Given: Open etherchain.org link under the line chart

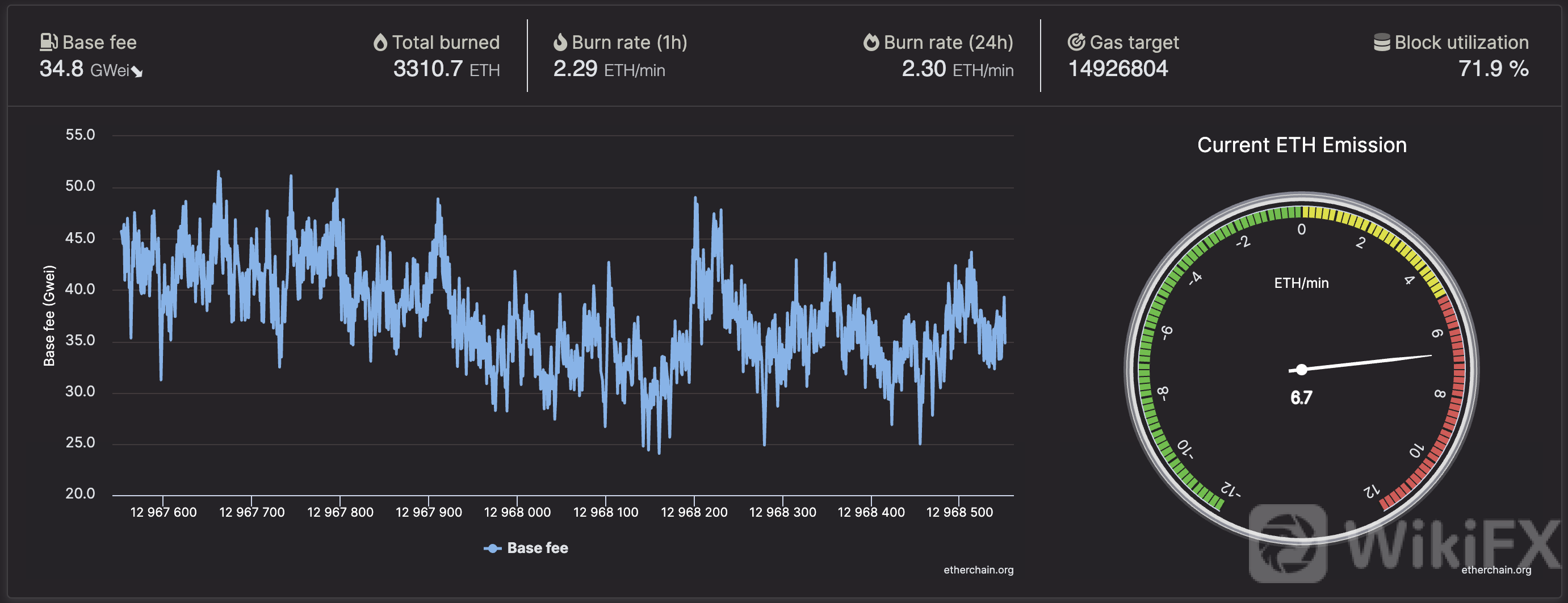Looking at the screenshot, I should click(x=978, y=570).
